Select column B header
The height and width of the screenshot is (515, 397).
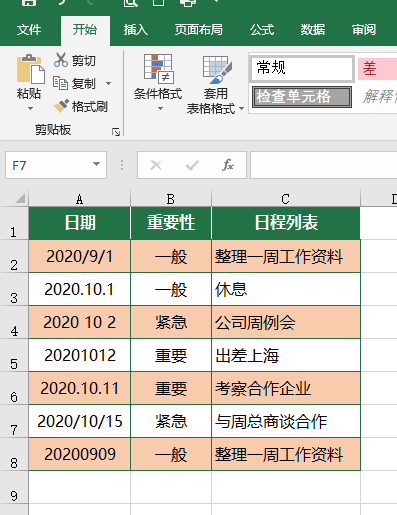(x=171, y=199)
